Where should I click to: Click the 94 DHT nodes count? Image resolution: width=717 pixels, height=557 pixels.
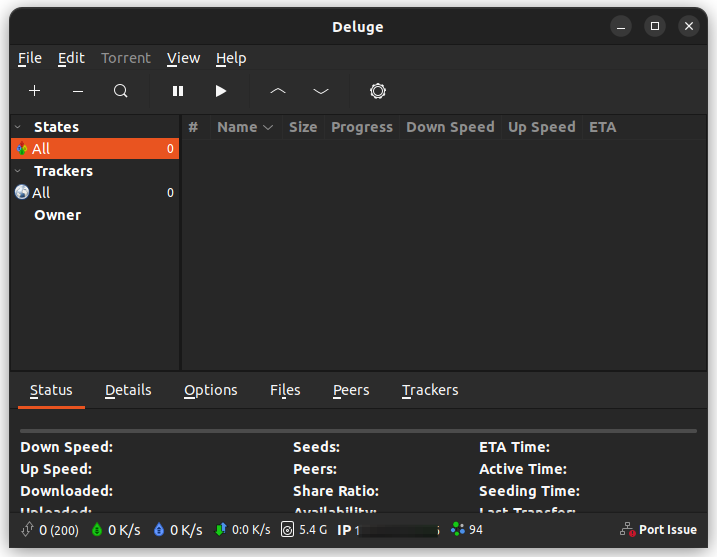[476, 530]
